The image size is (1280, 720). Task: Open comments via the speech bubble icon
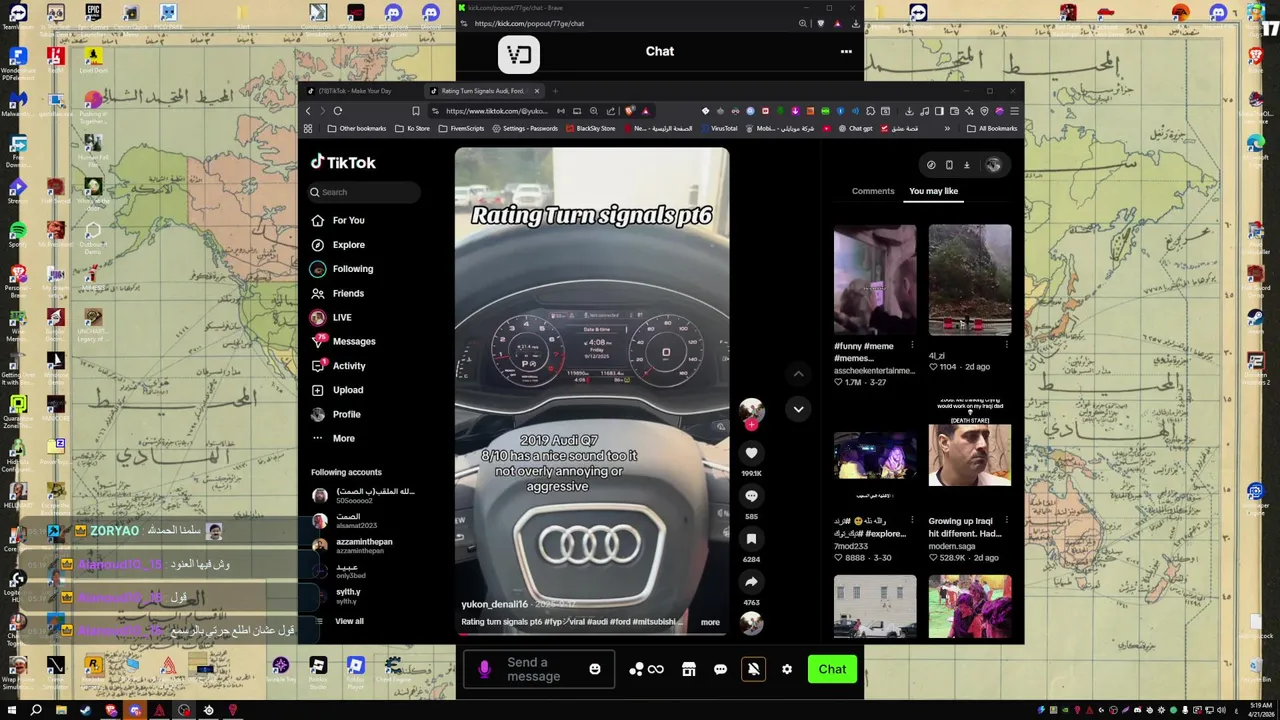[751, 496]
